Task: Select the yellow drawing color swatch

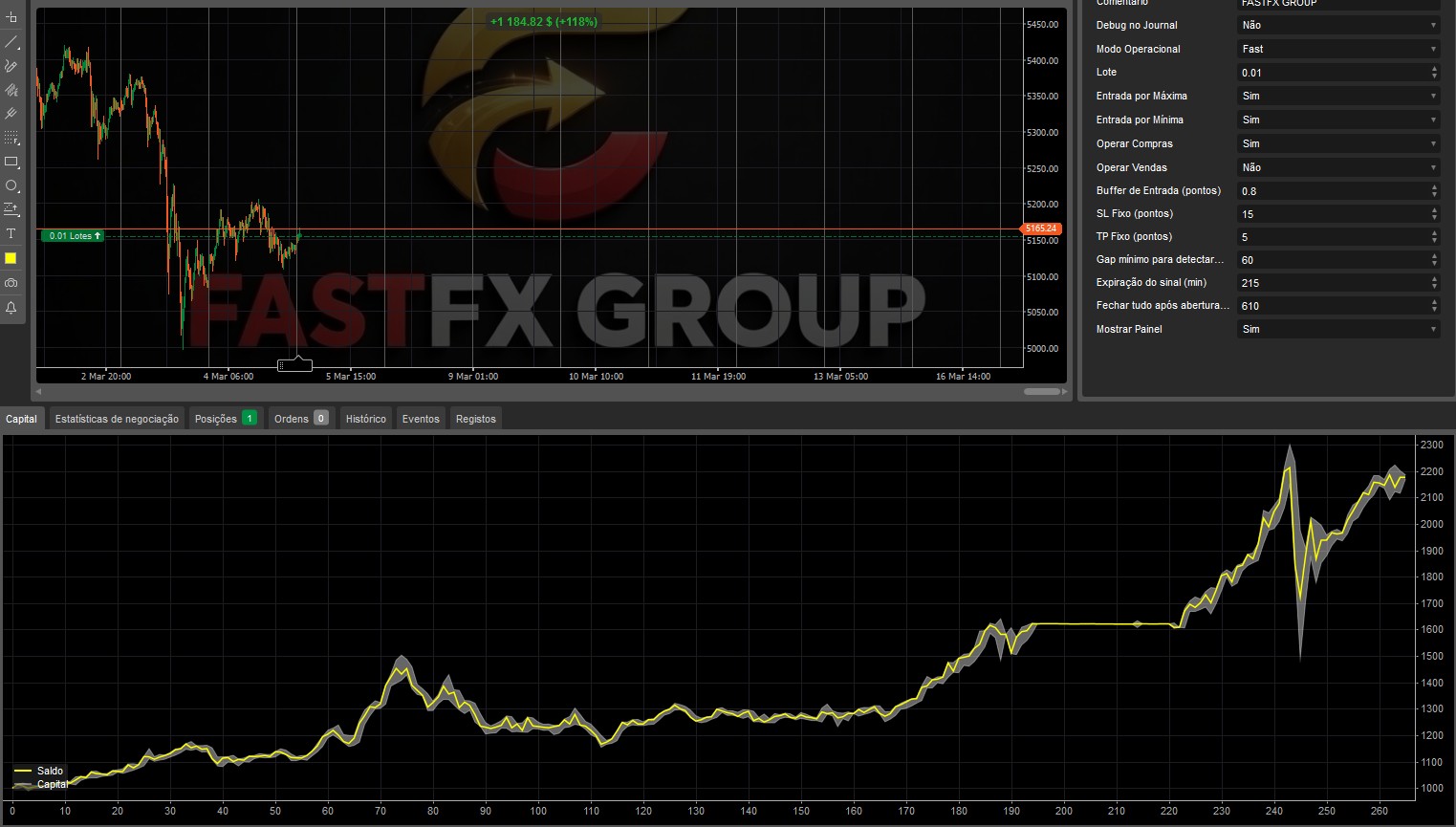Action: (11, 257)
